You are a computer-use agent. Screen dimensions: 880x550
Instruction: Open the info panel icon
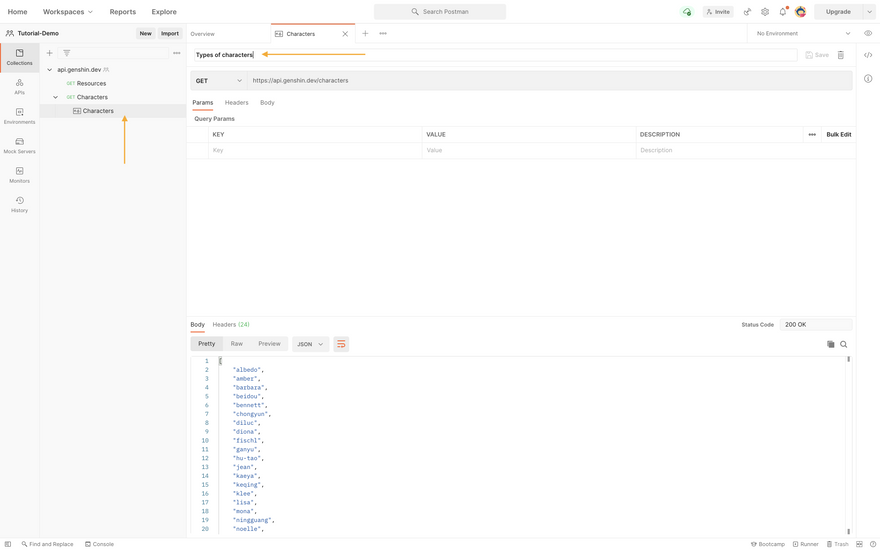point(868,79)
